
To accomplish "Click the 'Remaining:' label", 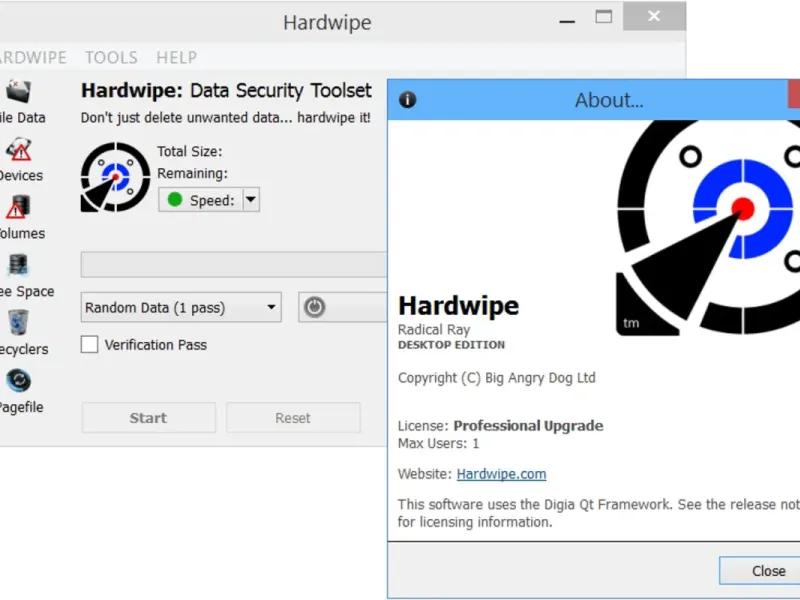I will (192, 173).
